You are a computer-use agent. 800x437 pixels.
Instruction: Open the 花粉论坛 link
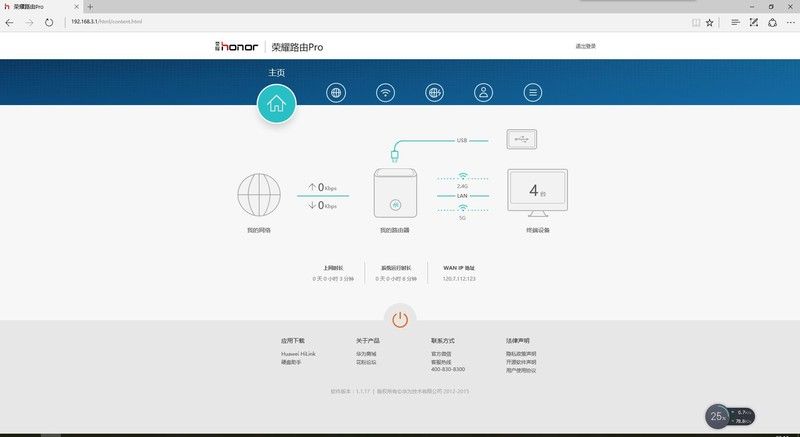(x=366, y=362)
